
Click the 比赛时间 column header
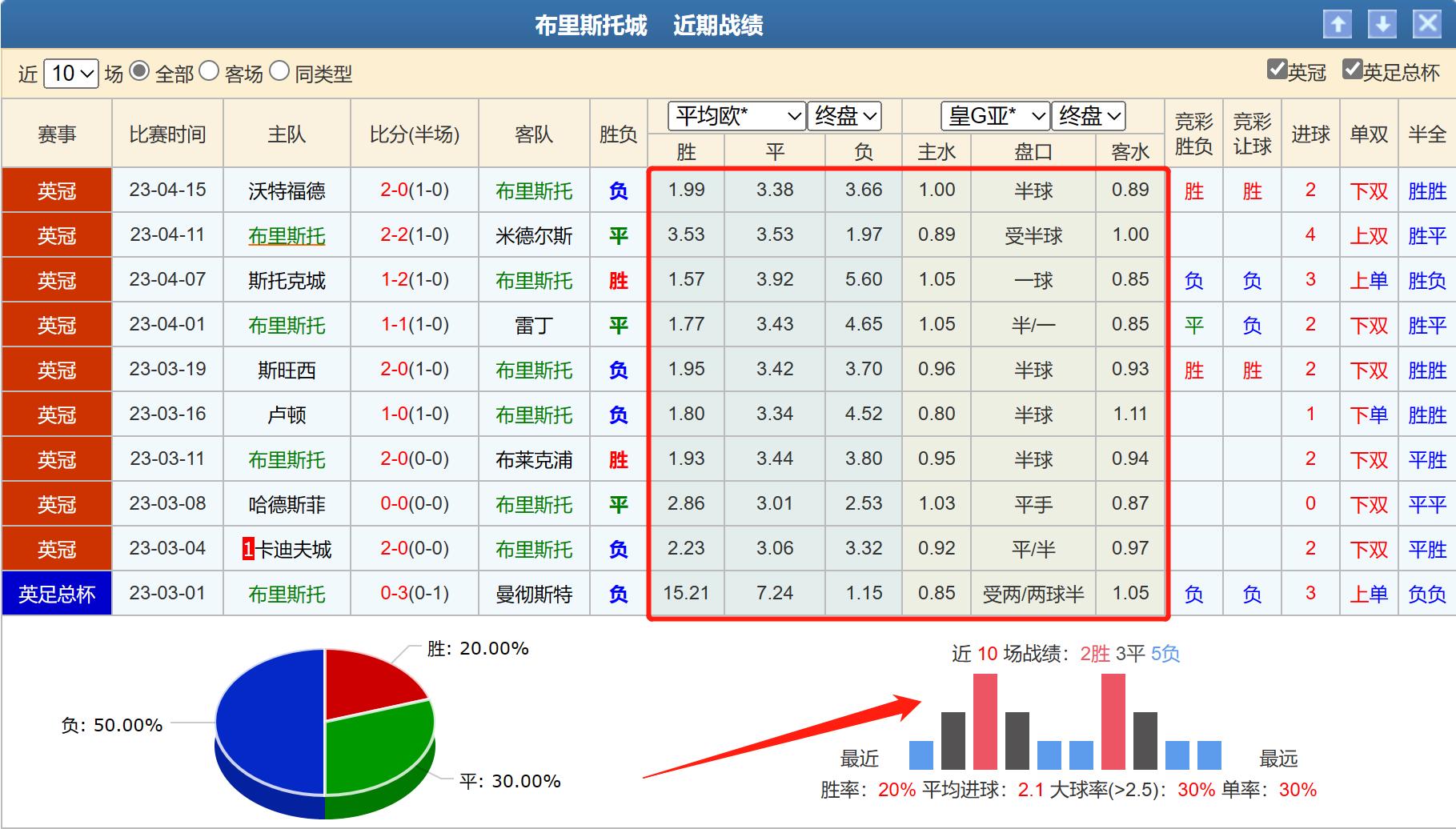[167, 134]
